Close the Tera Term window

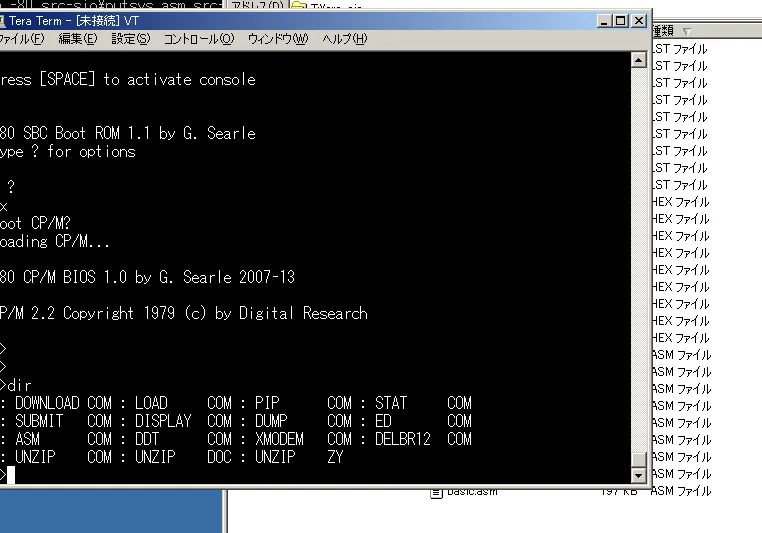coord(639,20)
